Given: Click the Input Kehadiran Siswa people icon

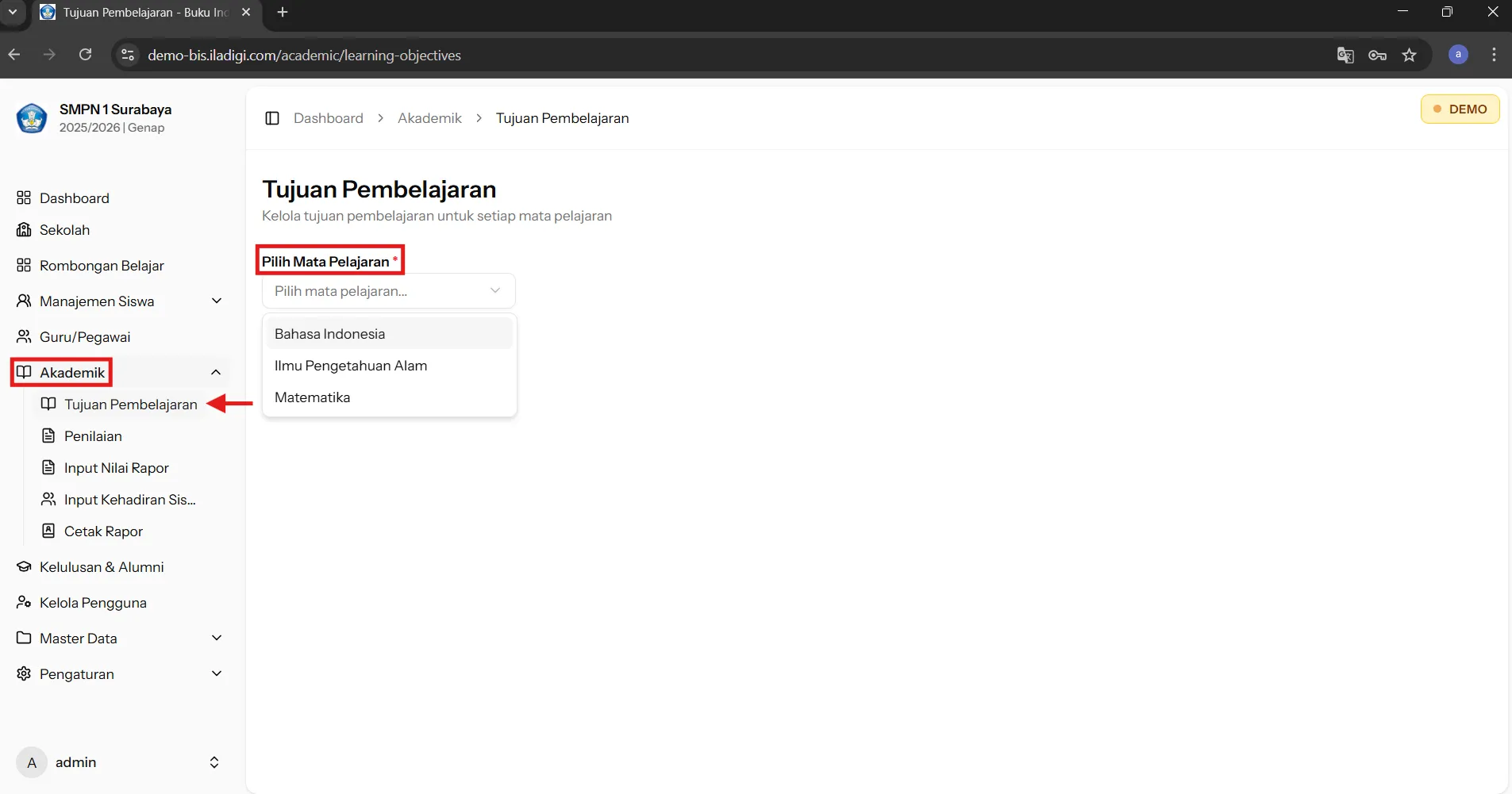Looking at the screenshot, I should pyautogui.click(x=48, y=499).
